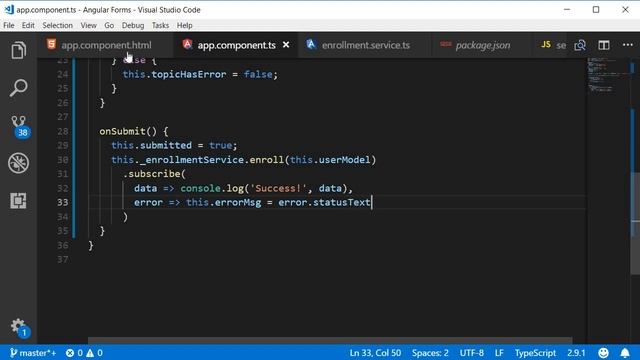The height and width of the screenshot is (360, 640).
Task: Click the onSubmit method name
Action: click(x=122, y=131)
